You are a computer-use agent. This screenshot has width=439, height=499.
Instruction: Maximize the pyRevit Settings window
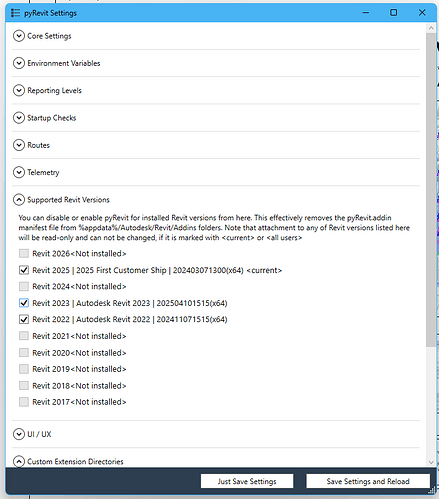394,13
